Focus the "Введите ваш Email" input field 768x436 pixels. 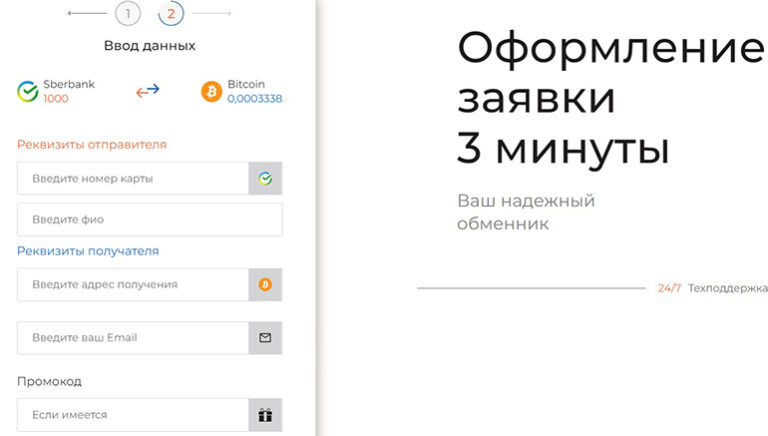coord(133,338)
